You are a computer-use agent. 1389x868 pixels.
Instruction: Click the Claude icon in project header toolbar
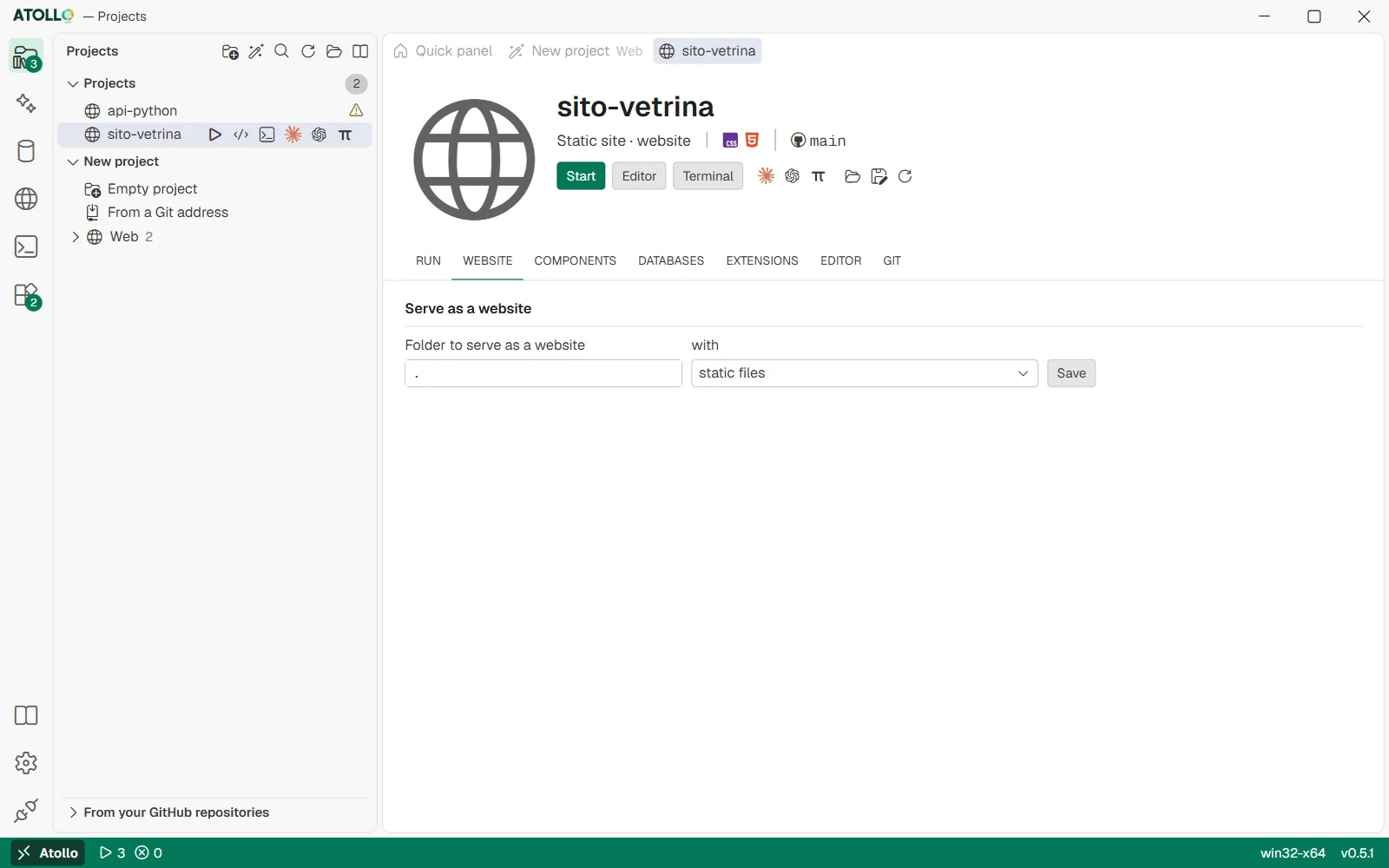pos(766,176)
